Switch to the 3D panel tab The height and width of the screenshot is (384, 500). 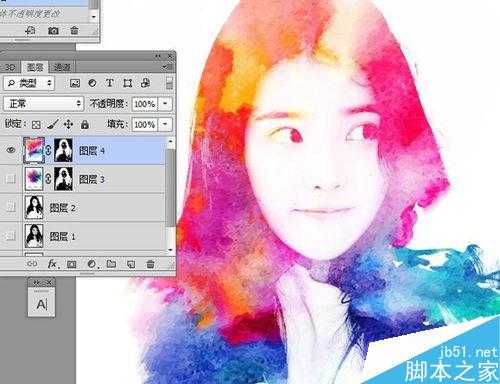pyautogui.click(x=10, y=67)
